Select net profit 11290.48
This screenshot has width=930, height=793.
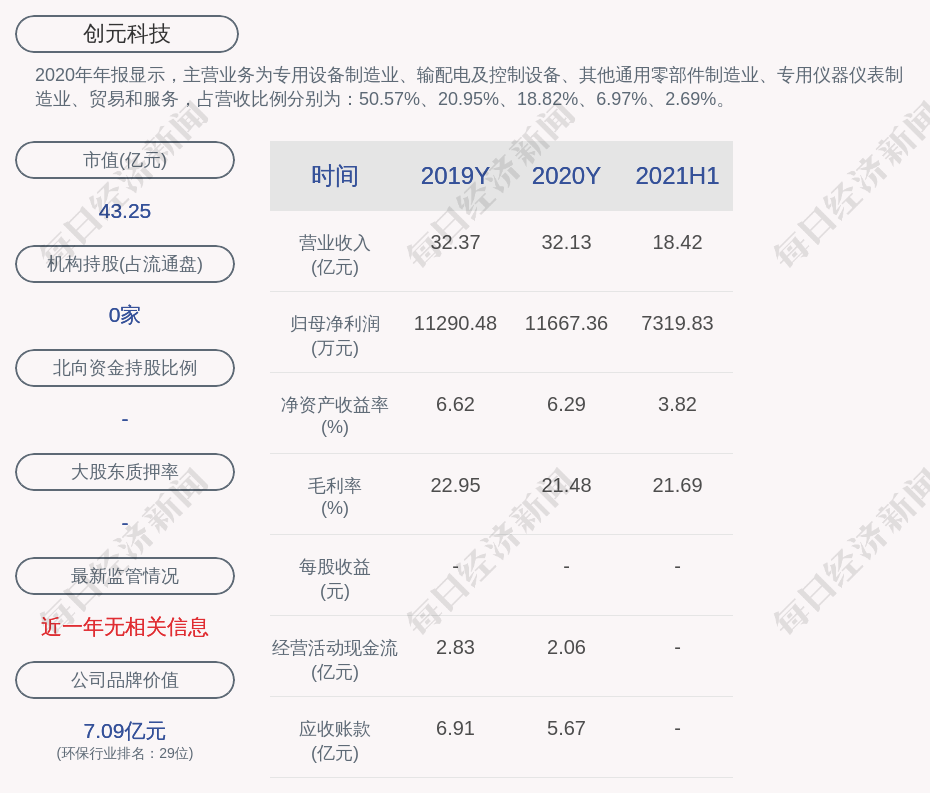pyautogui.click(x=455, y=323)
